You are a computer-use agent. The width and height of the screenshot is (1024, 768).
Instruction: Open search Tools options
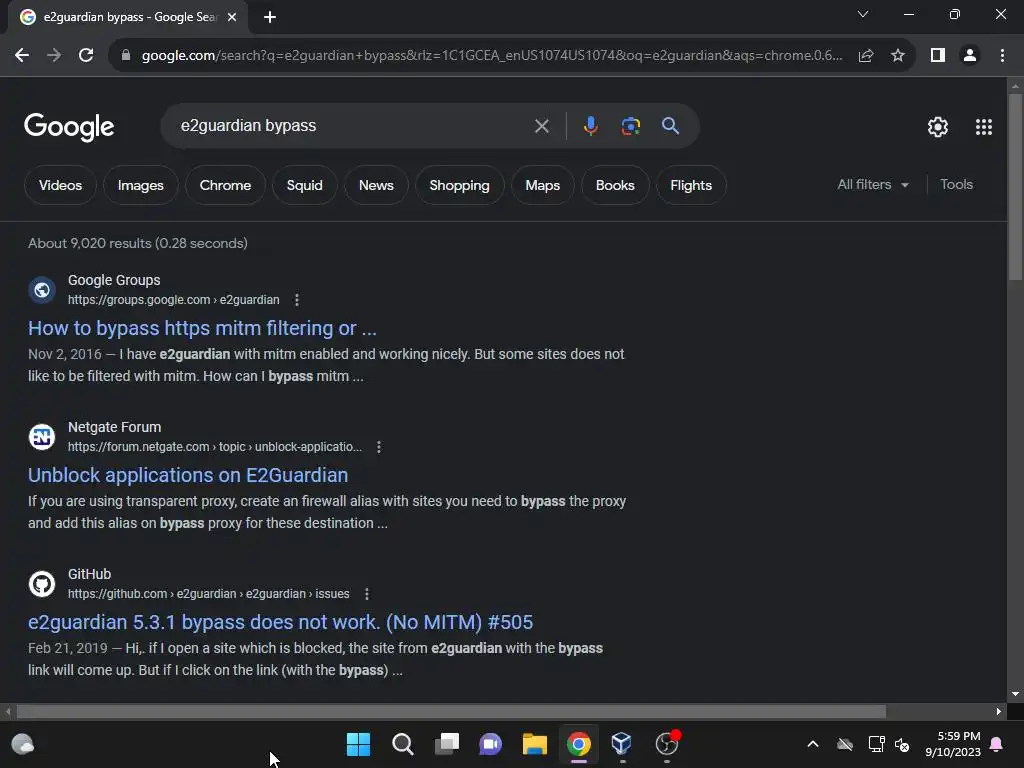click(x=956, y=185)
